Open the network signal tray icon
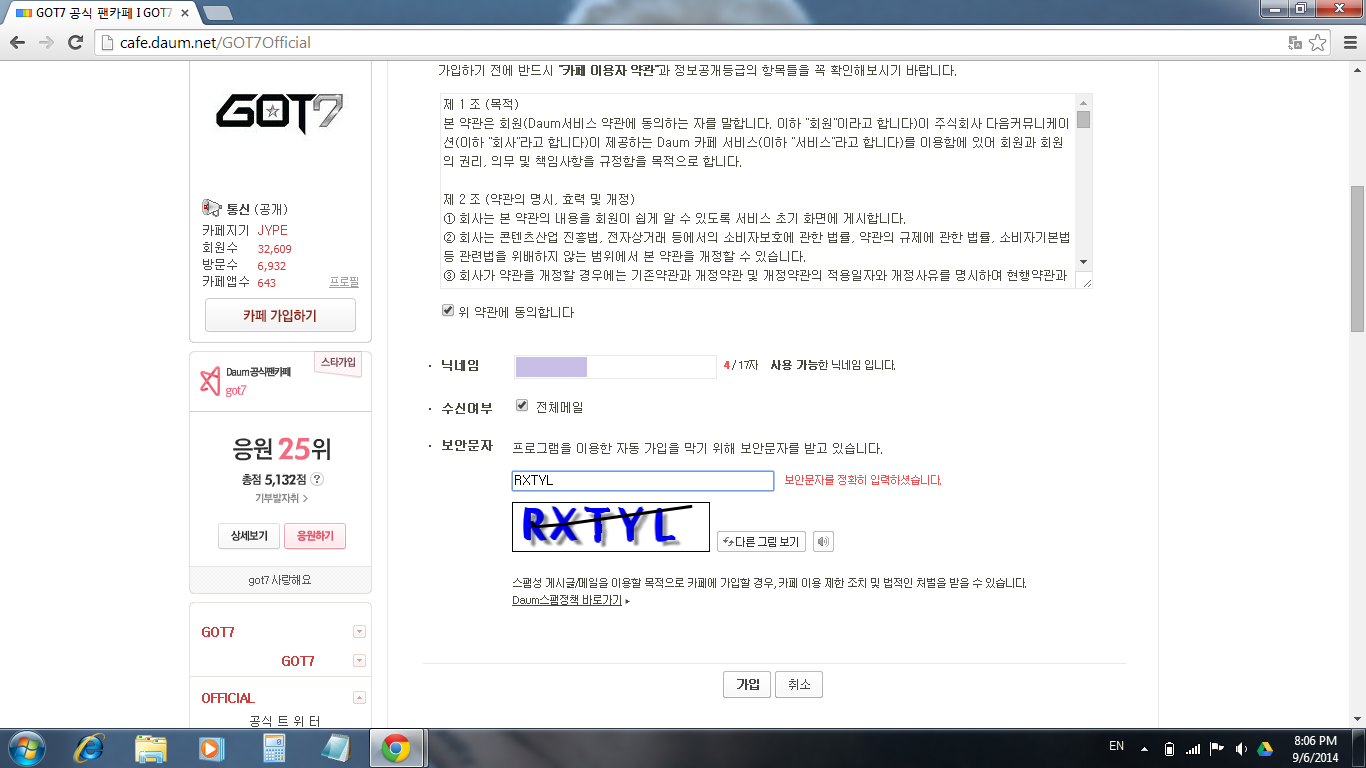Image resolution: width=1366 pixels, height=768 pixels. click(x=1193, y=748)
